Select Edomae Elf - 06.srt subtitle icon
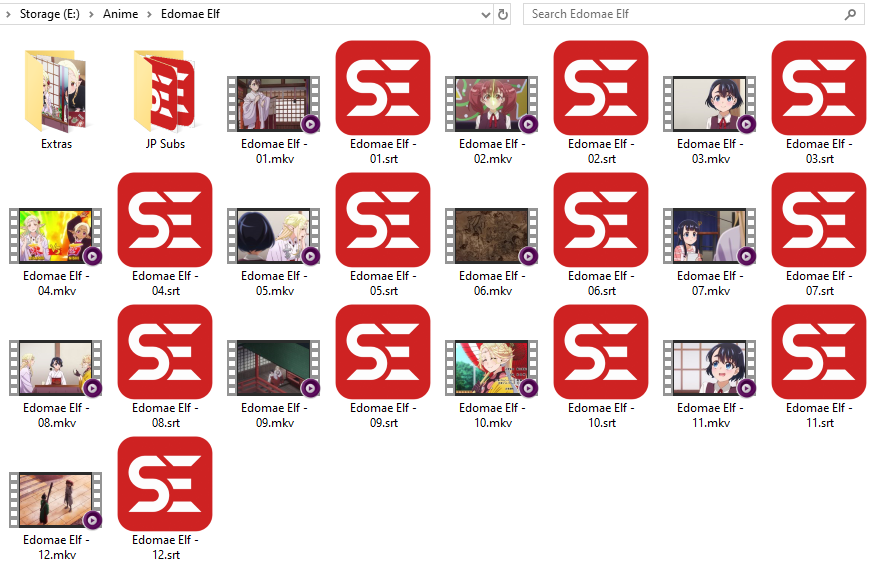The width and height of the screenshot is (873, 571). click(x=601, y=219)
